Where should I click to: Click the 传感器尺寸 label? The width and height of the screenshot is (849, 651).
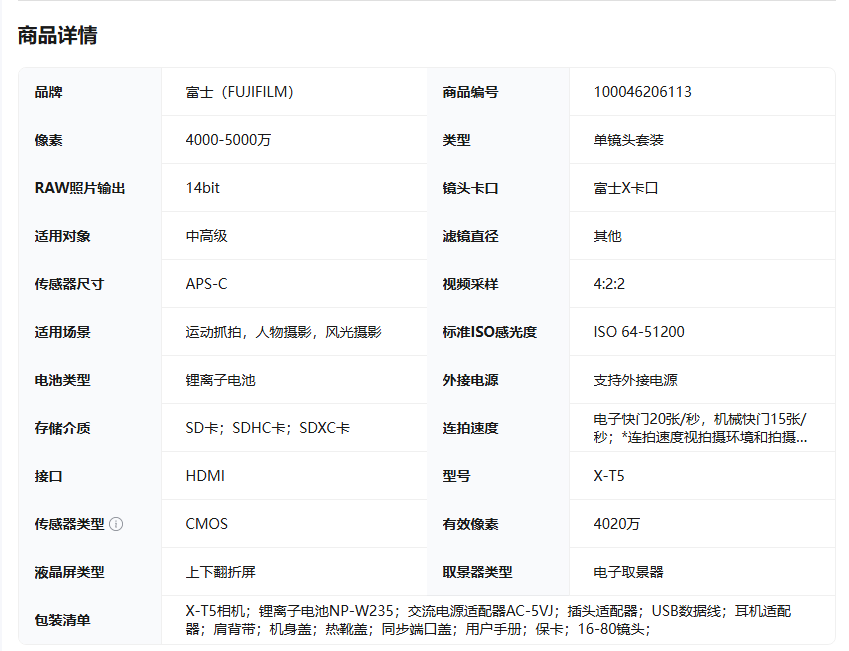click(x=69, y=284)
